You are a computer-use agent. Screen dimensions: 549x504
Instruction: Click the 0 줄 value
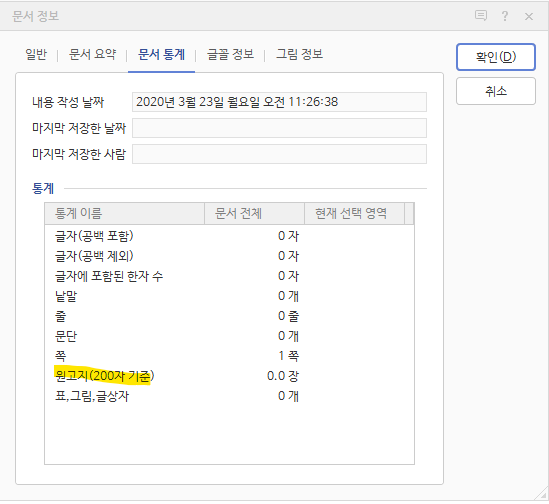289,316
